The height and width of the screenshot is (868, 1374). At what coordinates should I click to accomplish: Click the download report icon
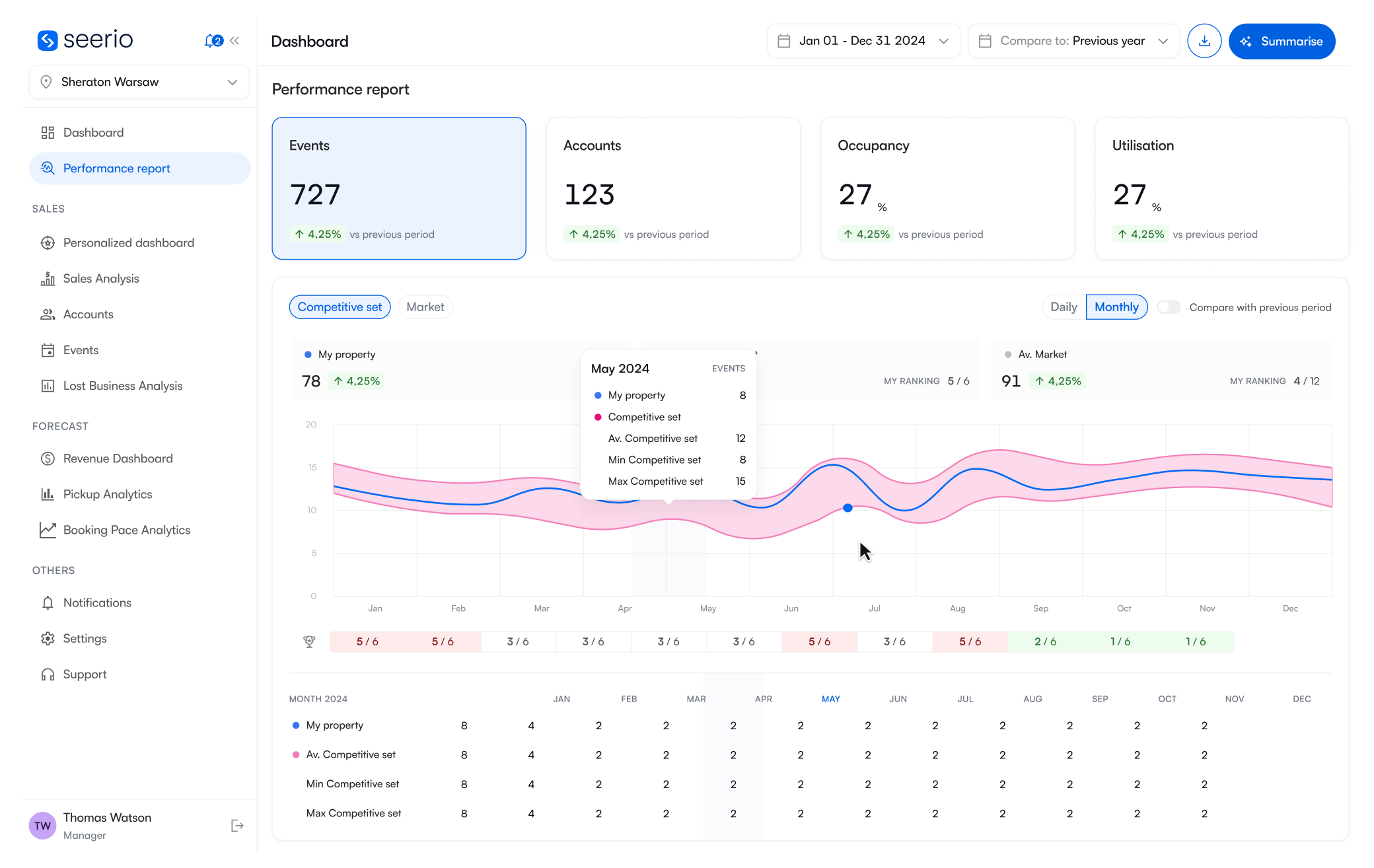click(1204, 40)
